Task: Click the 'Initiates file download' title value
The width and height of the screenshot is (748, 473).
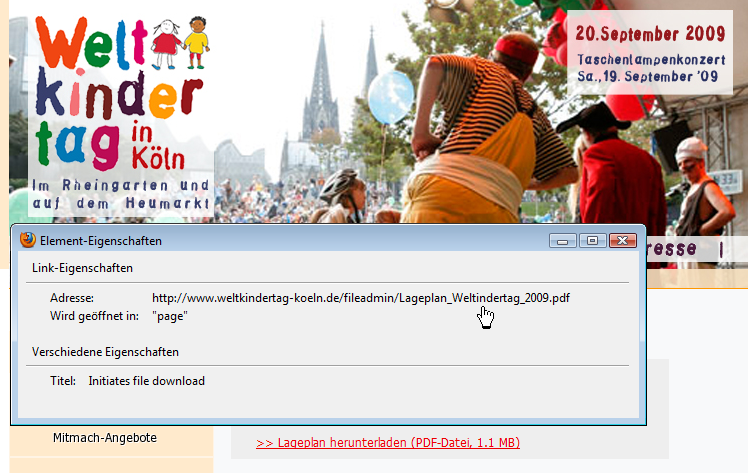Action: tap(146, 381)
